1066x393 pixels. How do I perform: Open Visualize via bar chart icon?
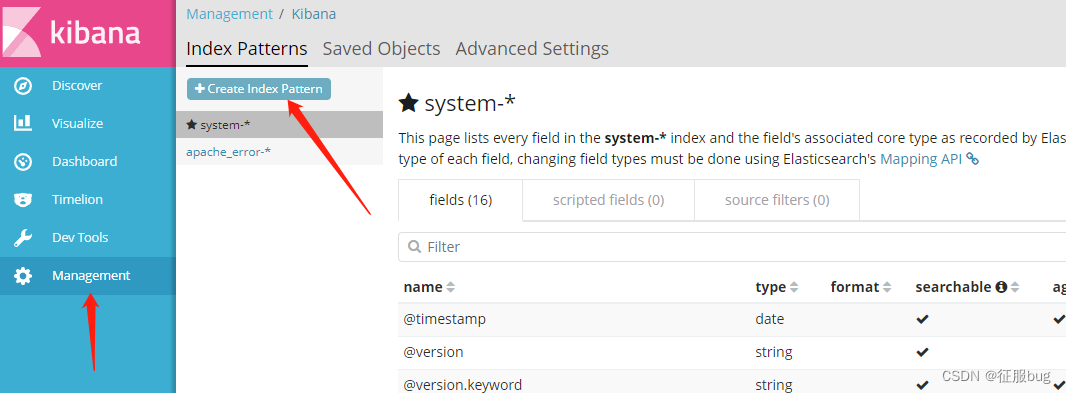23,123
